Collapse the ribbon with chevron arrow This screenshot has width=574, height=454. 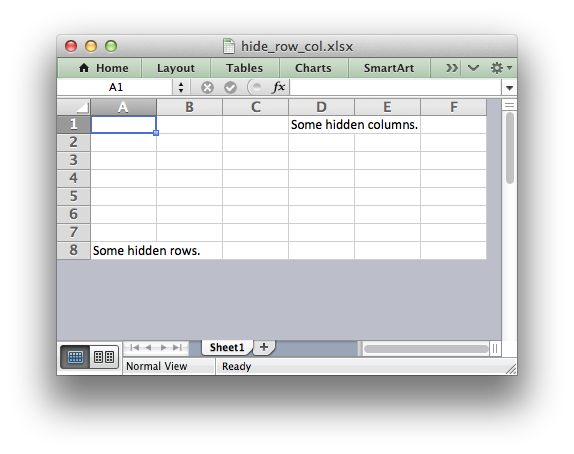pos(473,68)
